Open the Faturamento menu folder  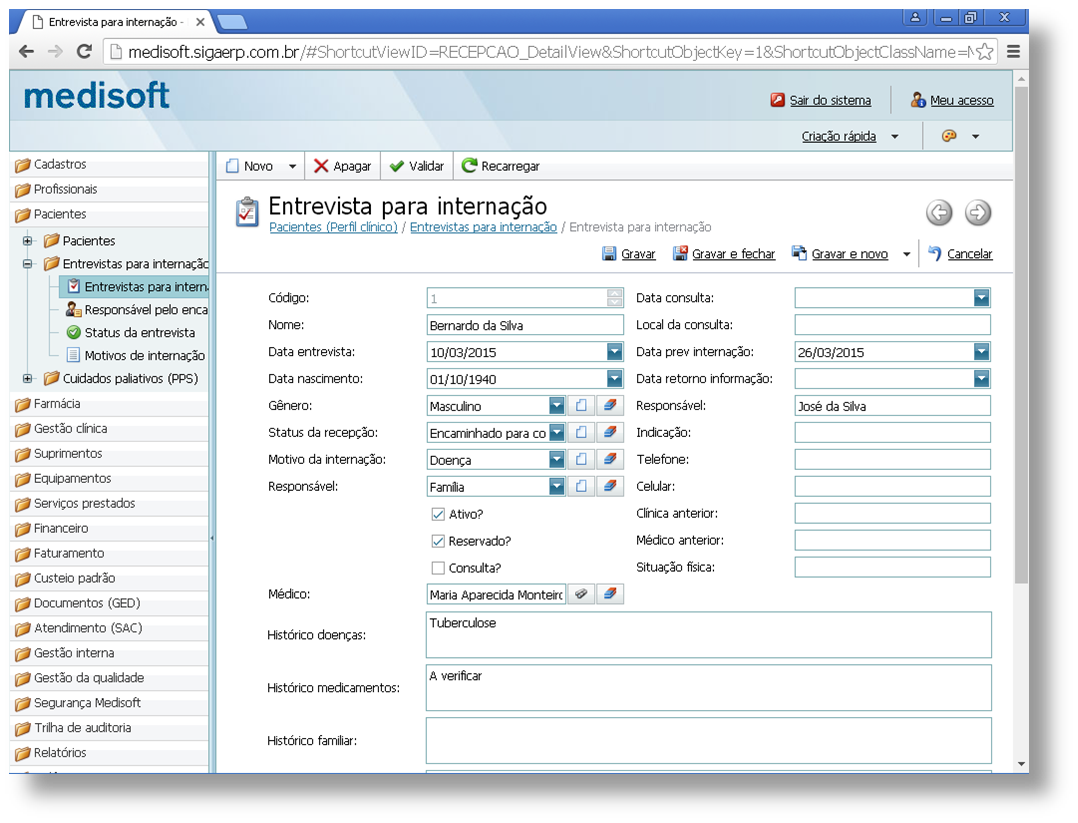109,553
